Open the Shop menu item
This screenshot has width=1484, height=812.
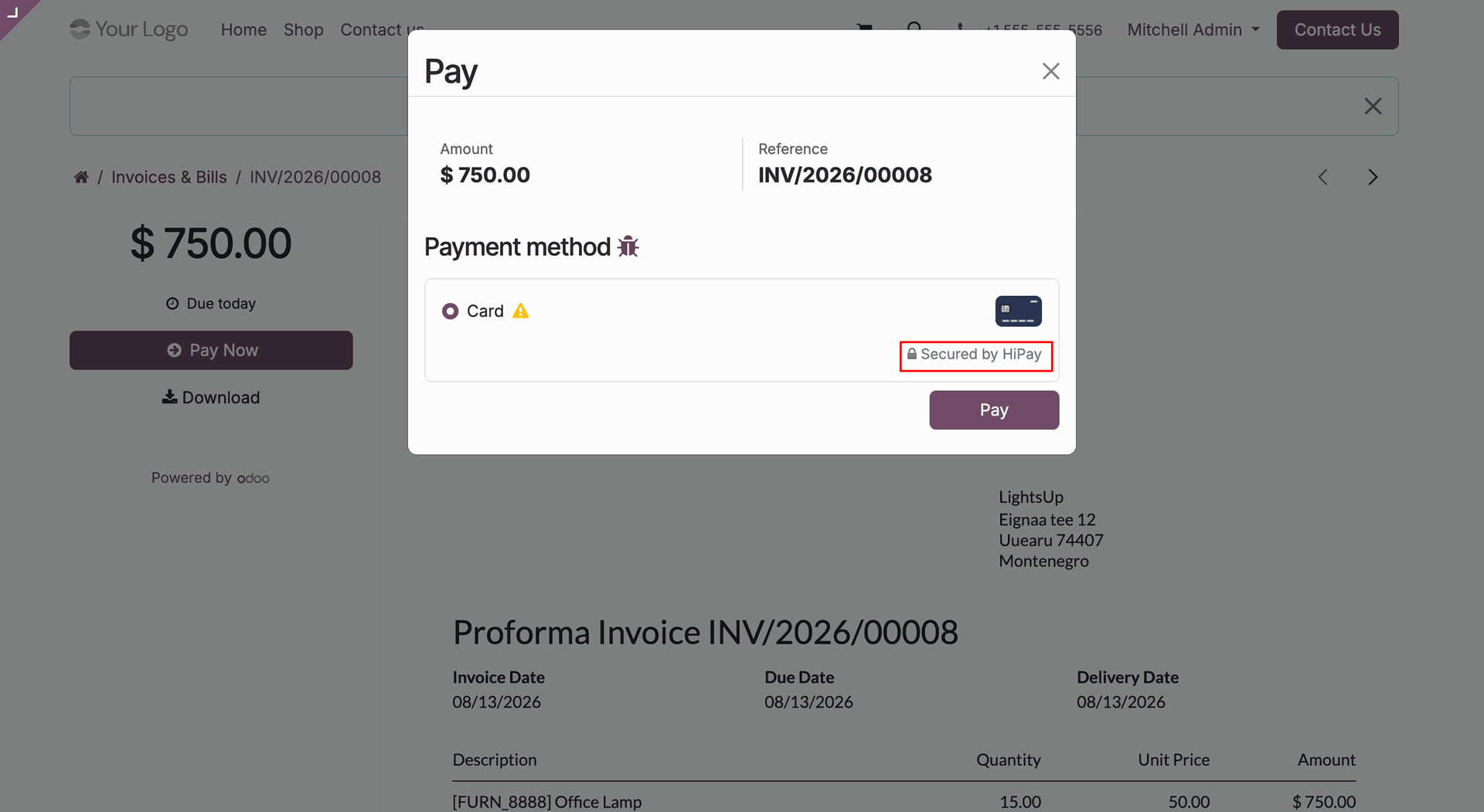(303, 29)
